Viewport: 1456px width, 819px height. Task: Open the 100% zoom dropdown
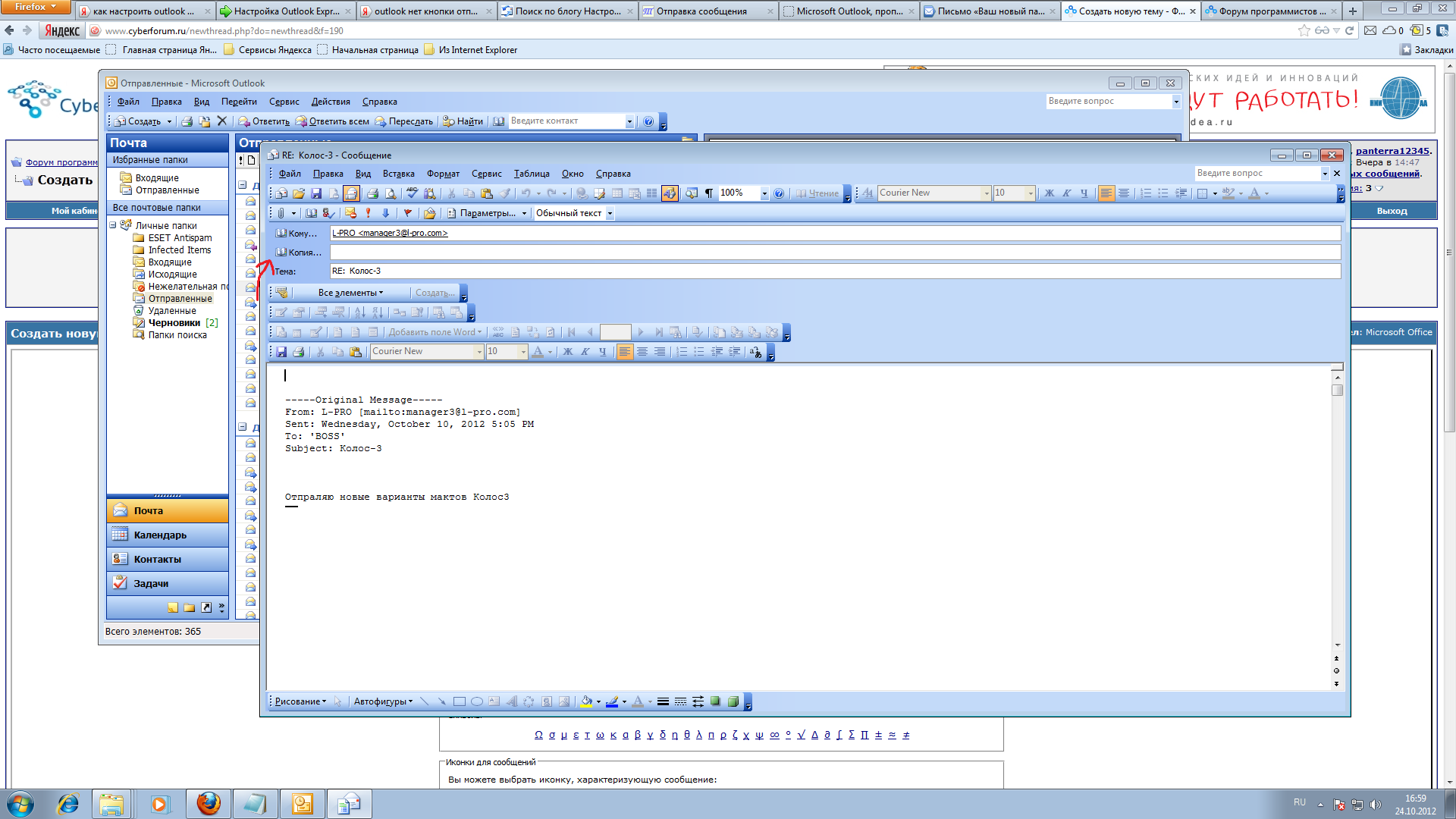(764, 193)
